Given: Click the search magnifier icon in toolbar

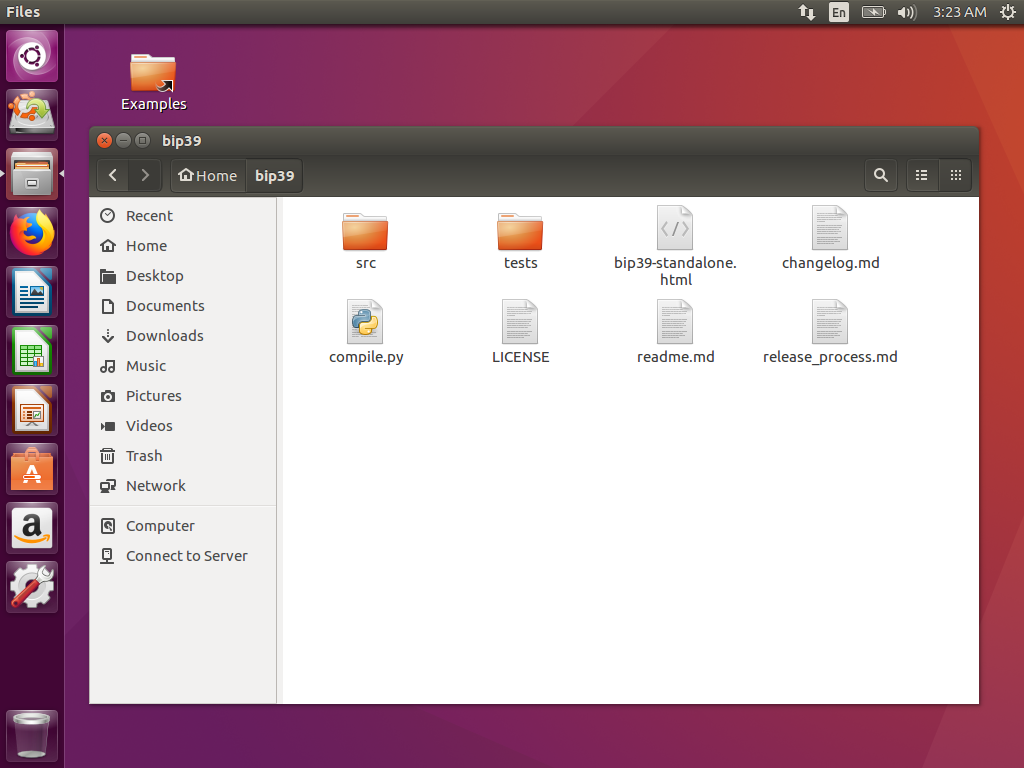Looking at the screenshot, I should click(880, 175).
